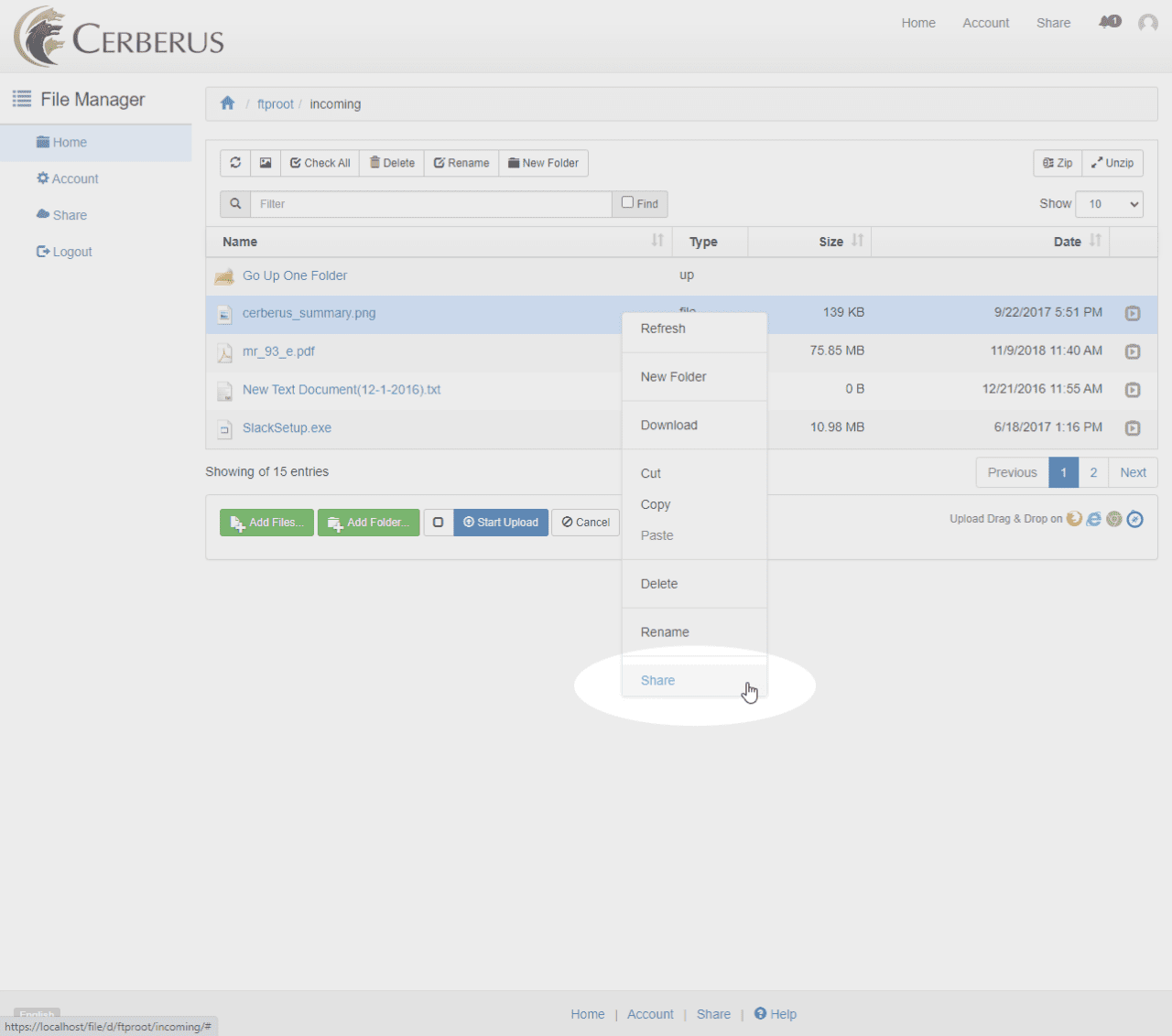Click the Unzip button
Viewport: 1172px width, 1036px height.
point(1112,163)
